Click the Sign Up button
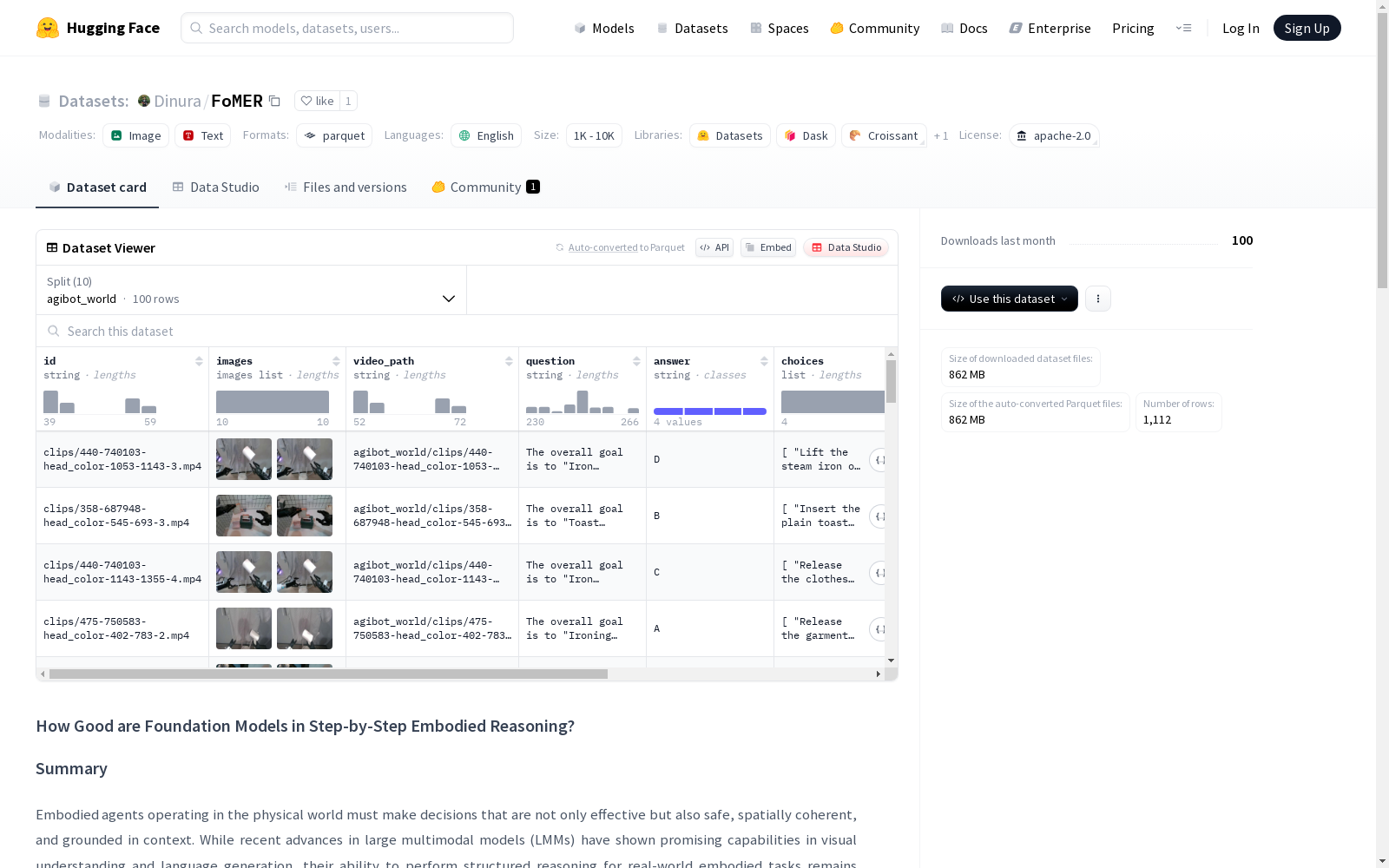 [x=1307, y=28]
